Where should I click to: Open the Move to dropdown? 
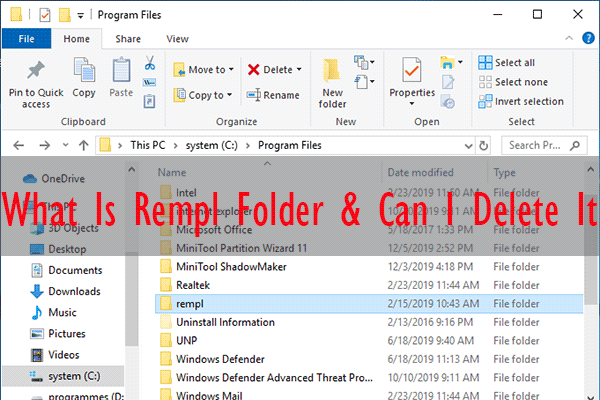point(204,69)
